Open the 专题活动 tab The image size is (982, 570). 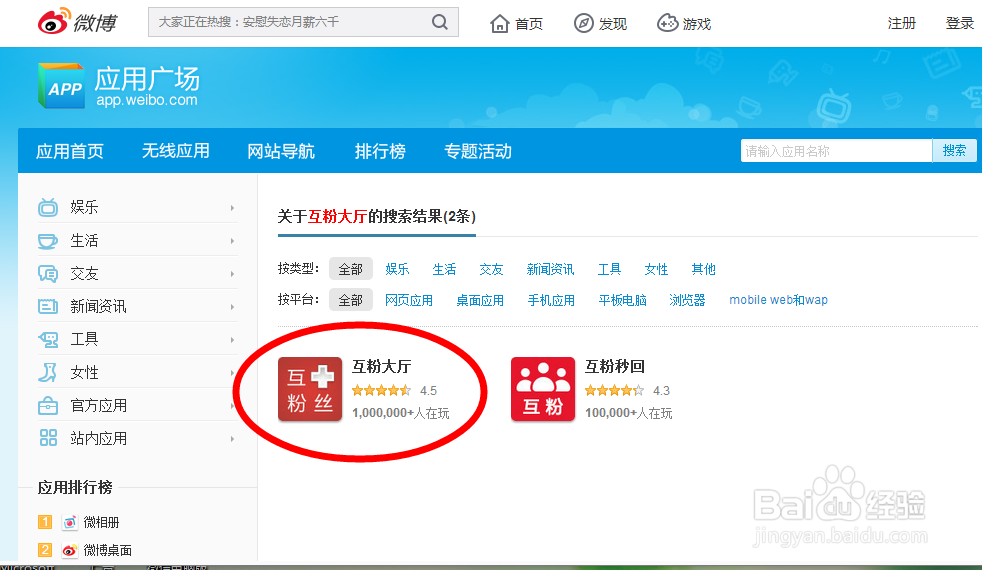(478, 151)
